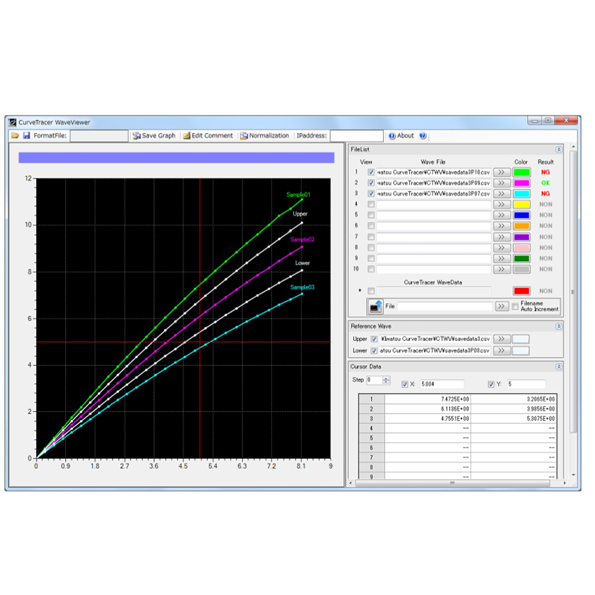Click the FormatFile input field
595x595 pixels.
(x=99, y=136)
